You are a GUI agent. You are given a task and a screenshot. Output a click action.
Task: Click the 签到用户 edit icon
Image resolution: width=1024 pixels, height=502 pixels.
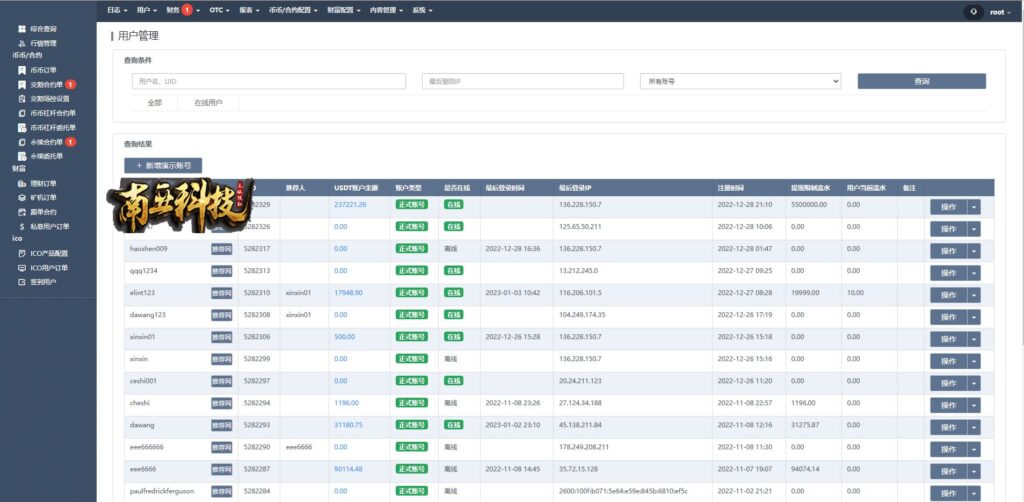click(x=22, y=282)
